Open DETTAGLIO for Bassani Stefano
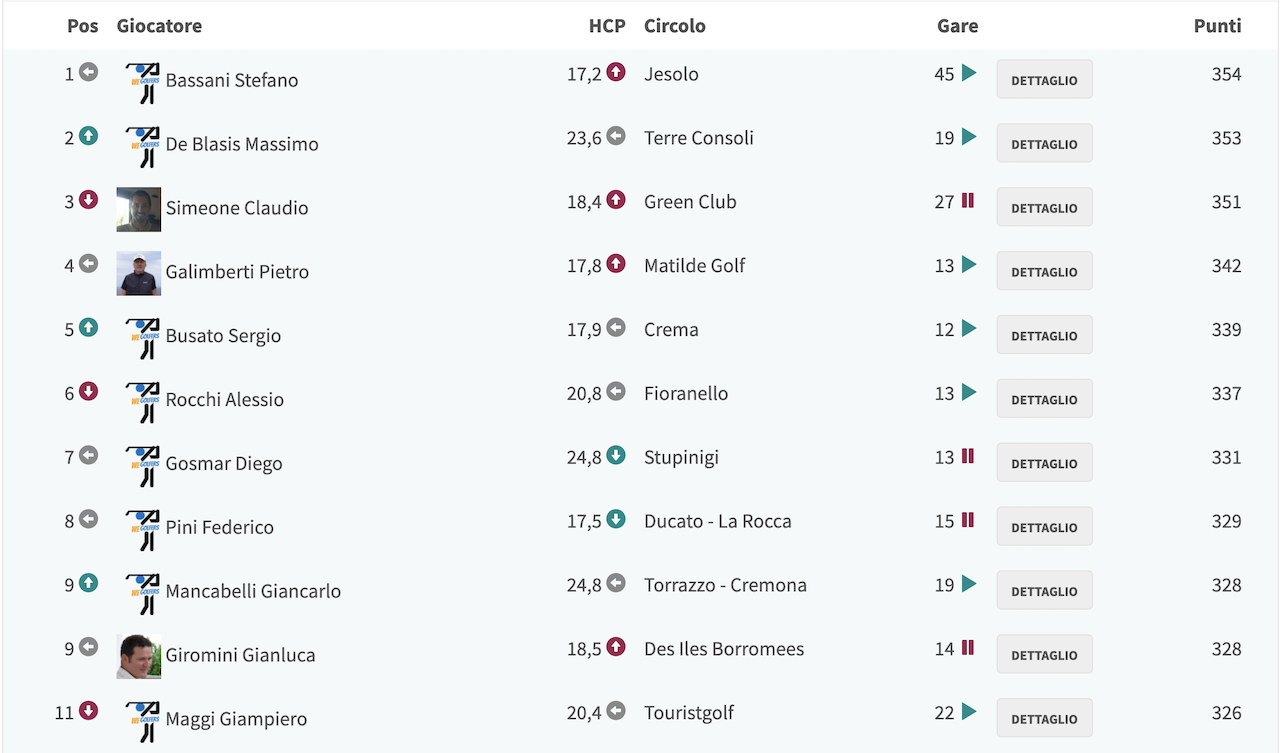Viewport: 1280px width, 753px height. pos(1044,80)
